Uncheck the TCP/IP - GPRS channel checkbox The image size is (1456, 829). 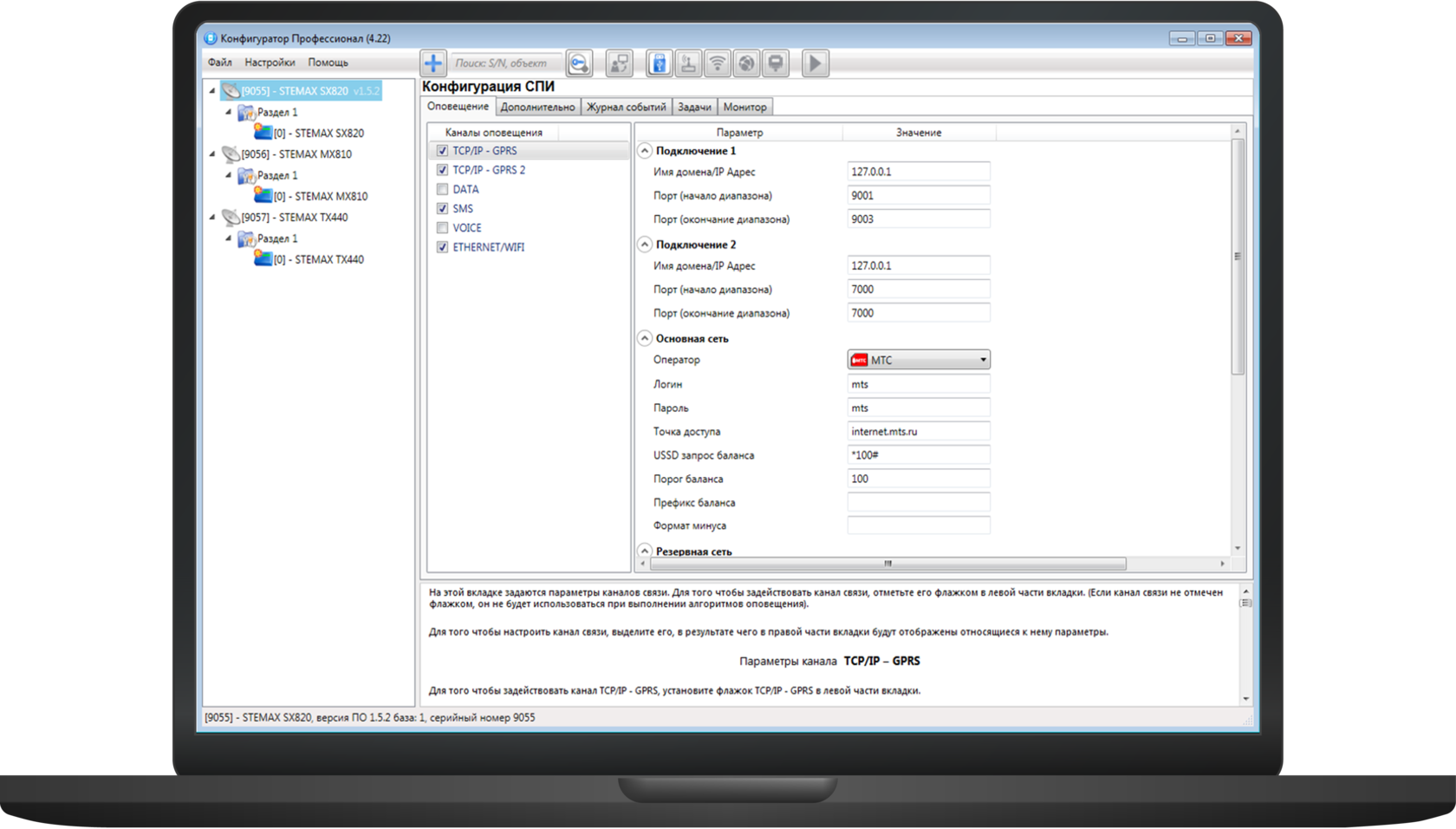[x=442, y=151]
